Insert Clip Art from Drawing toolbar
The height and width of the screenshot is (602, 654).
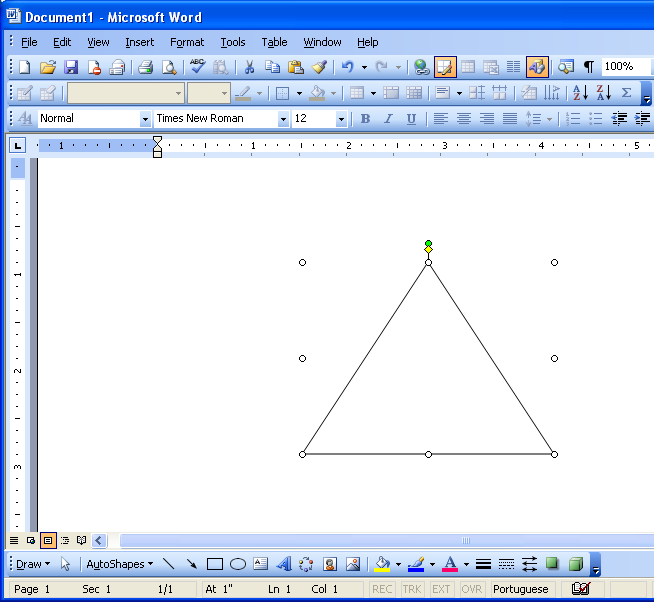pyautogui.click(x=330, y=564)
